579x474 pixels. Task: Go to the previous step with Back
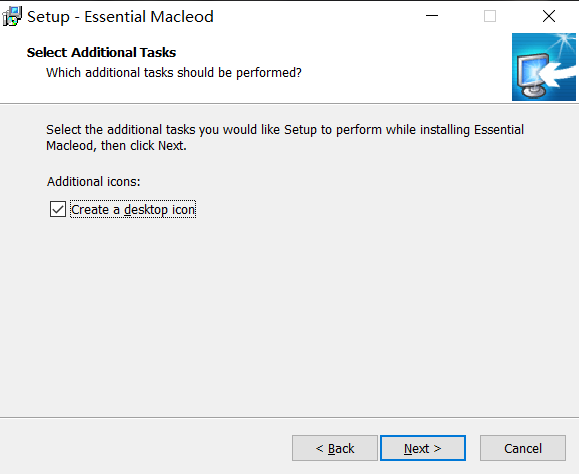[335, 448]
